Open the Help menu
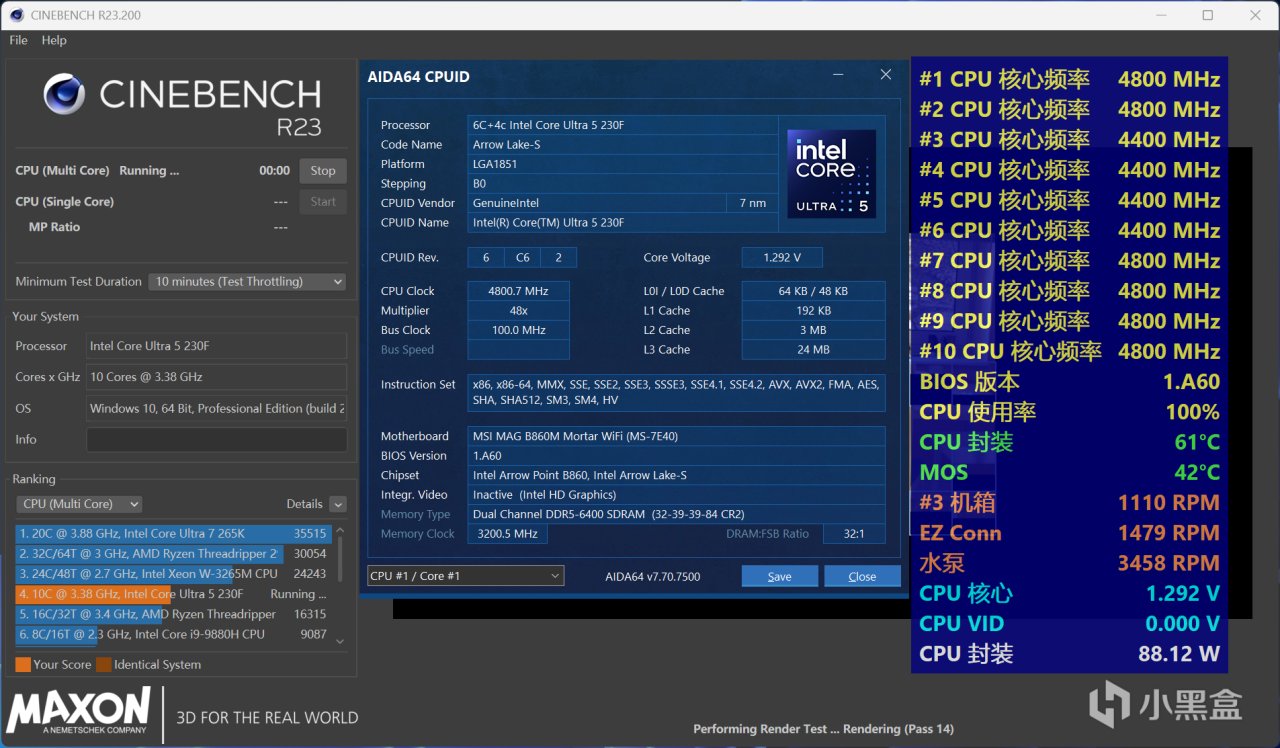 point(54,40)
